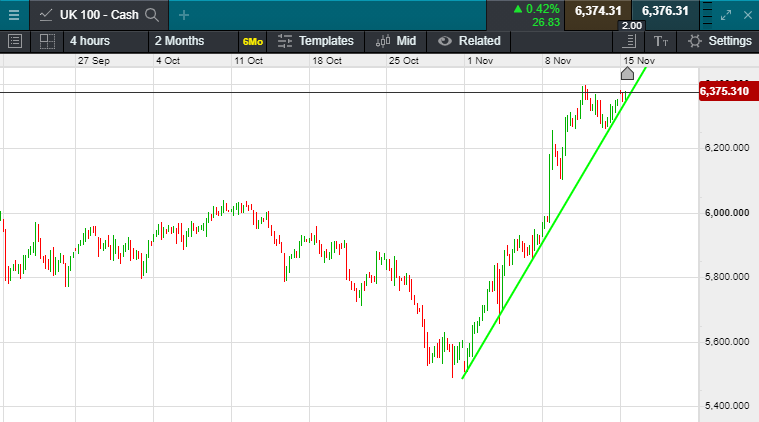
Task: Click the 6,200.000 price axis label
Action: pos(727,148)
